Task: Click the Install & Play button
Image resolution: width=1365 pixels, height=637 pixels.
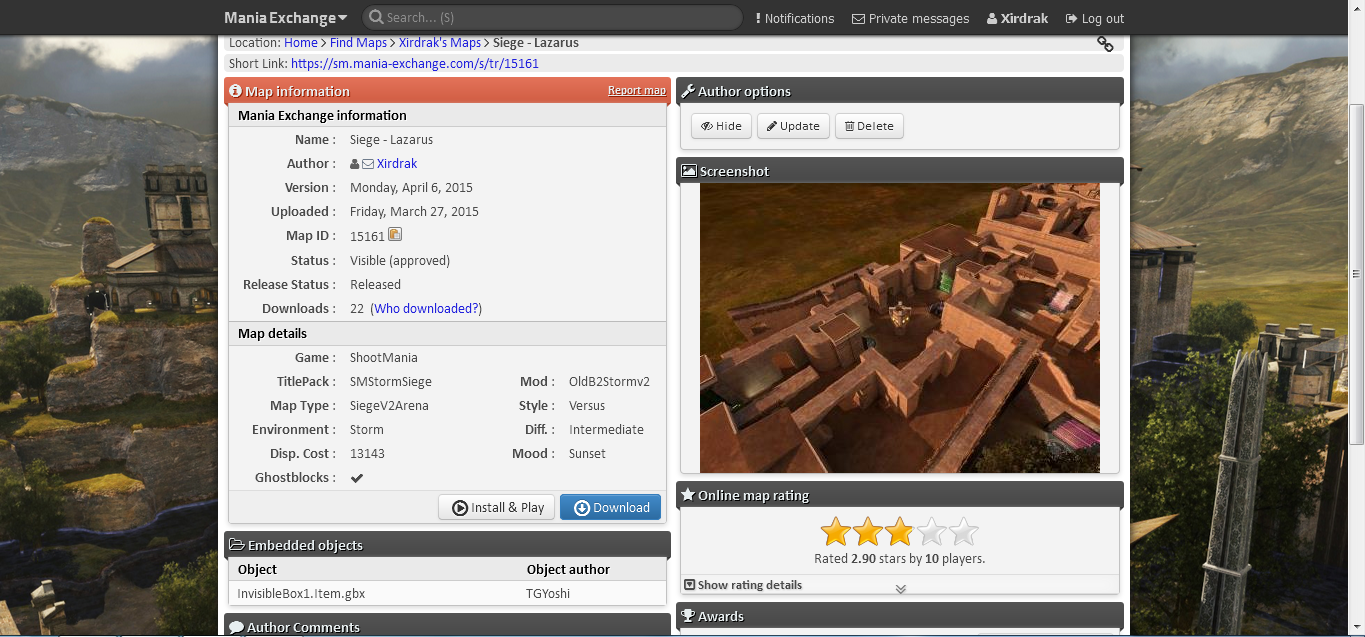Action: (496, 507)
